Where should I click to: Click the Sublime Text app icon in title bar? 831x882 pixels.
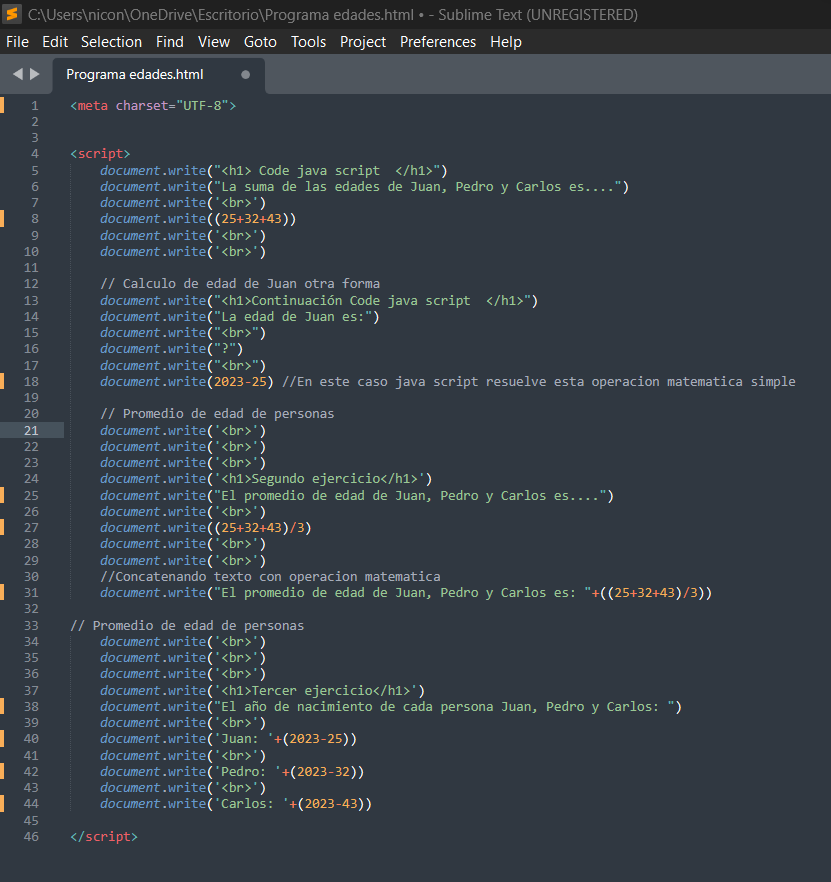(12, 14)
